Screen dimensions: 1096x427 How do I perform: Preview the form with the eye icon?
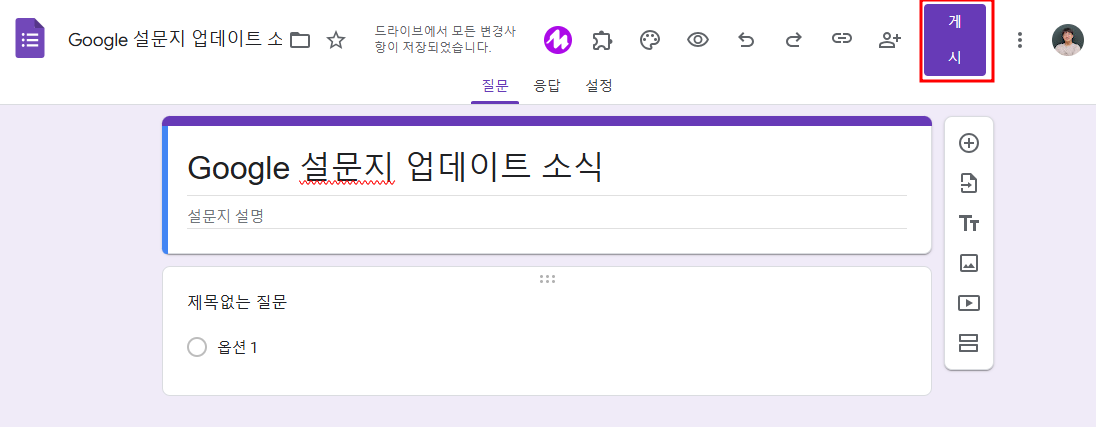click(x=698, y=40)
